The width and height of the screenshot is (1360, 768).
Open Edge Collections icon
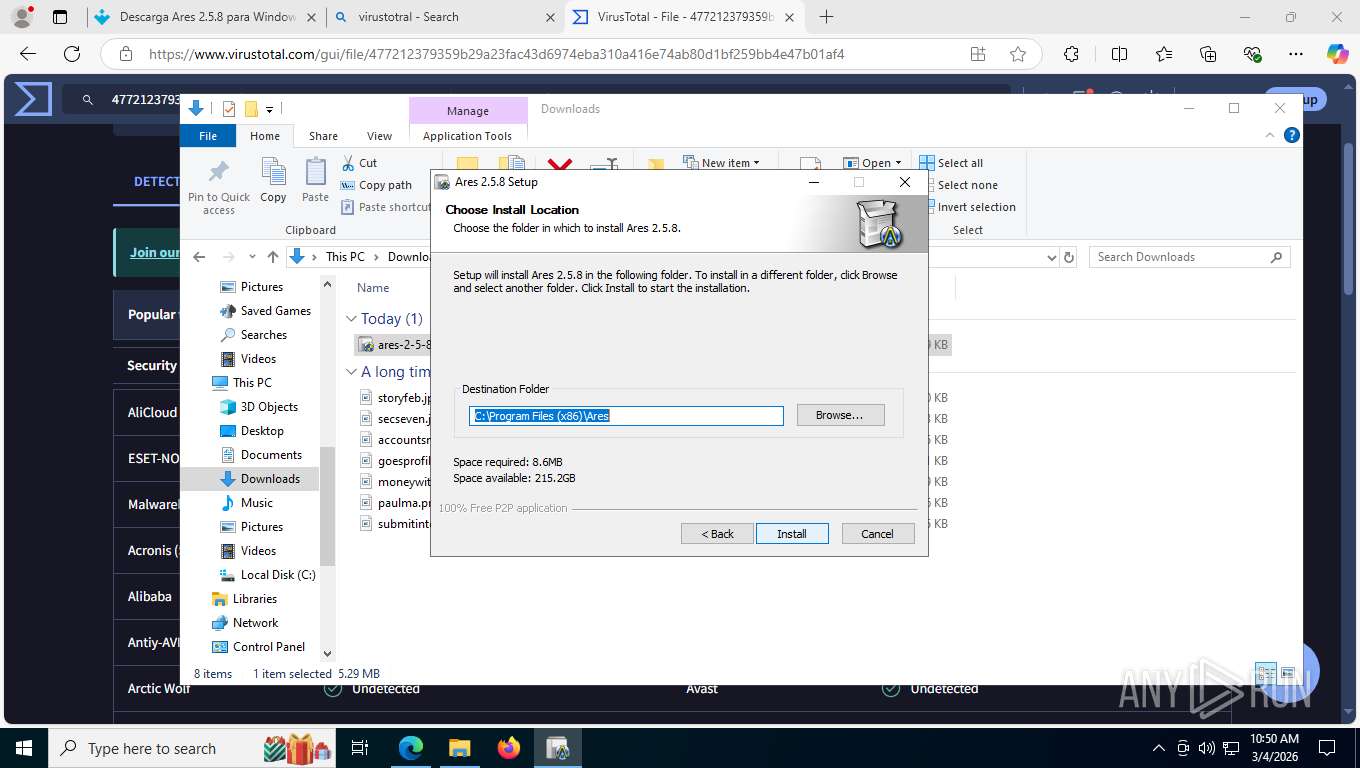click(x=1208, y=54)
